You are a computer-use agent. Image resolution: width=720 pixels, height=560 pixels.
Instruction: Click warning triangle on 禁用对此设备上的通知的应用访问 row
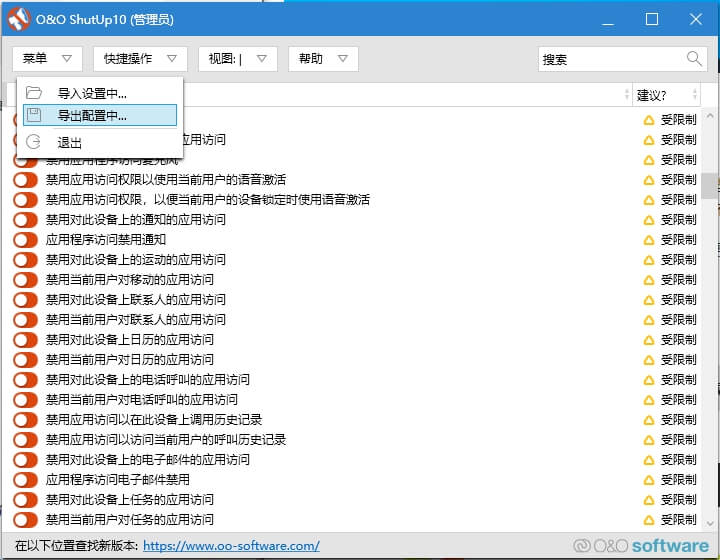tap(648, 220)
